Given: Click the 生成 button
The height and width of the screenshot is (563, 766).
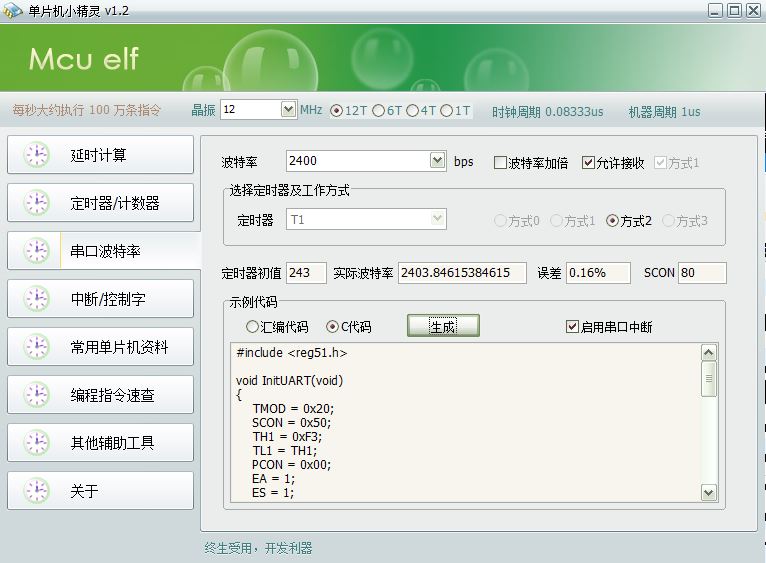Looking at the screenshot, I should point(443,326).
